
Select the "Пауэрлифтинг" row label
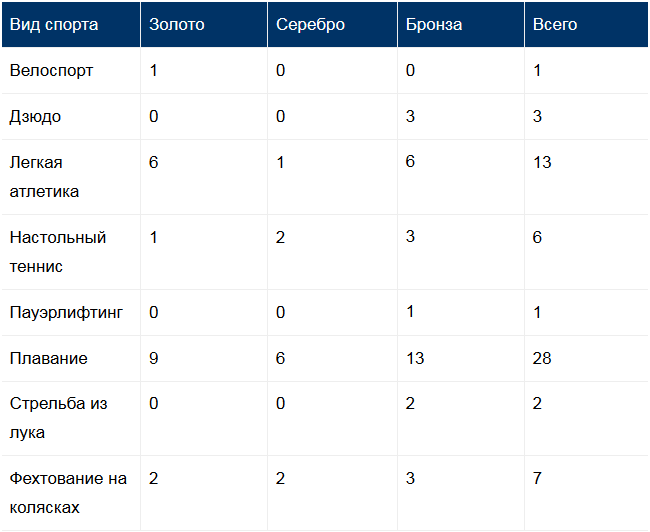[66, 313]
